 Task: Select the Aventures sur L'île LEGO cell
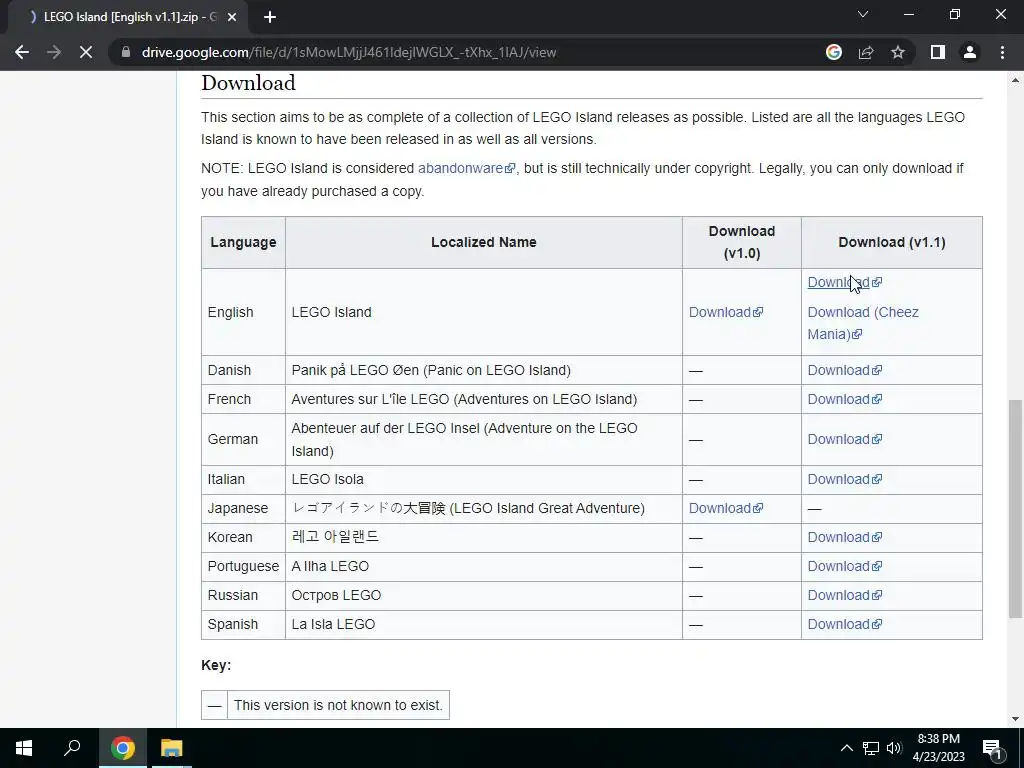click(x=483, y=399)
